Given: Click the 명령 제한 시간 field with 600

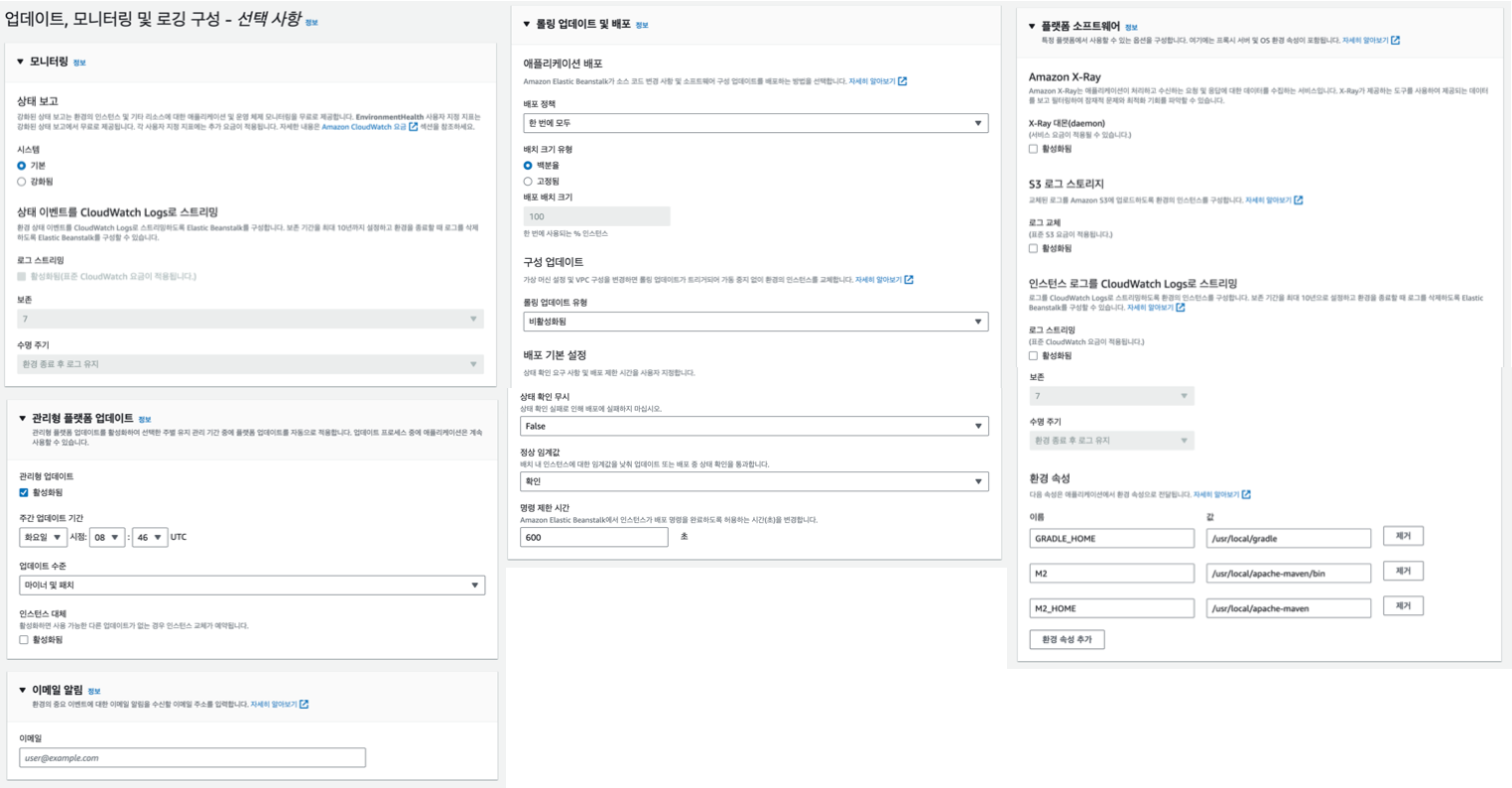Looking at the screenshot, I should [x=594, y=537].
